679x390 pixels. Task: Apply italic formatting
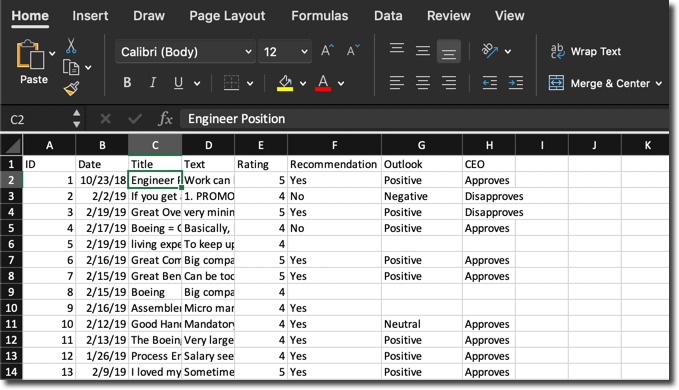tap(152, 82)
